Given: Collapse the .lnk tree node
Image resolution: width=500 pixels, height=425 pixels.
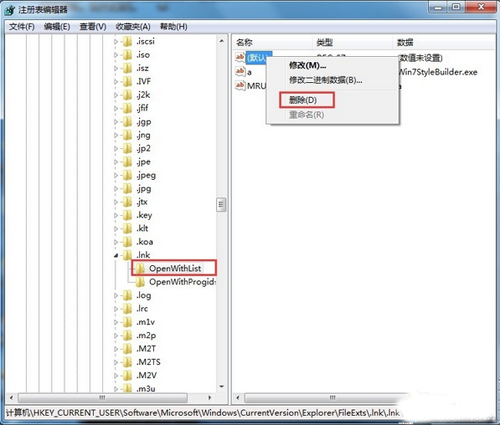Looking at the screenshot, I should [116, 255].
